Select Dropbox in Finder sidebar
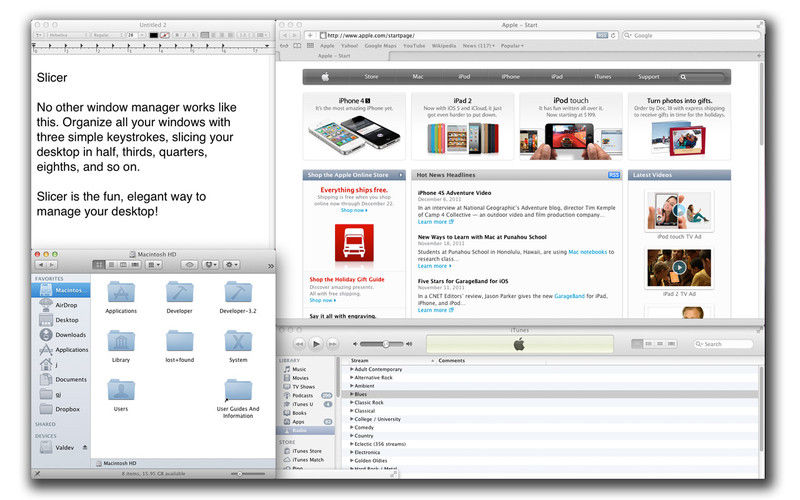Viewport: 800px width, 500px height. [60, 409]
